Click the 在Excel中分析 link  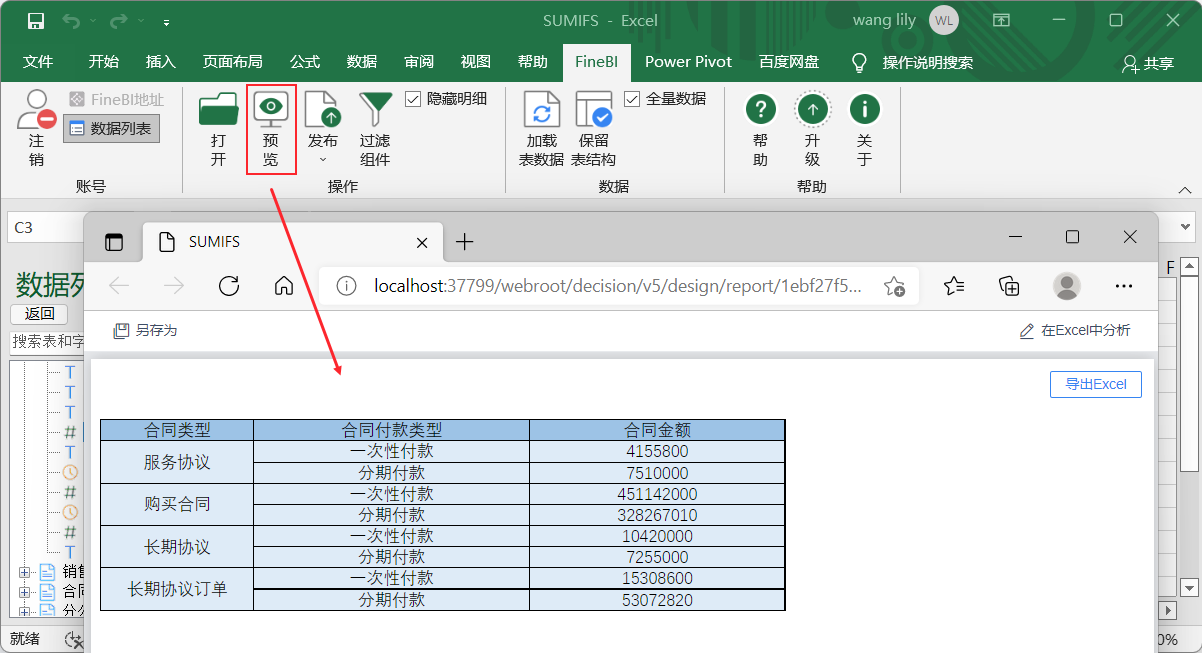(1075, 330)
